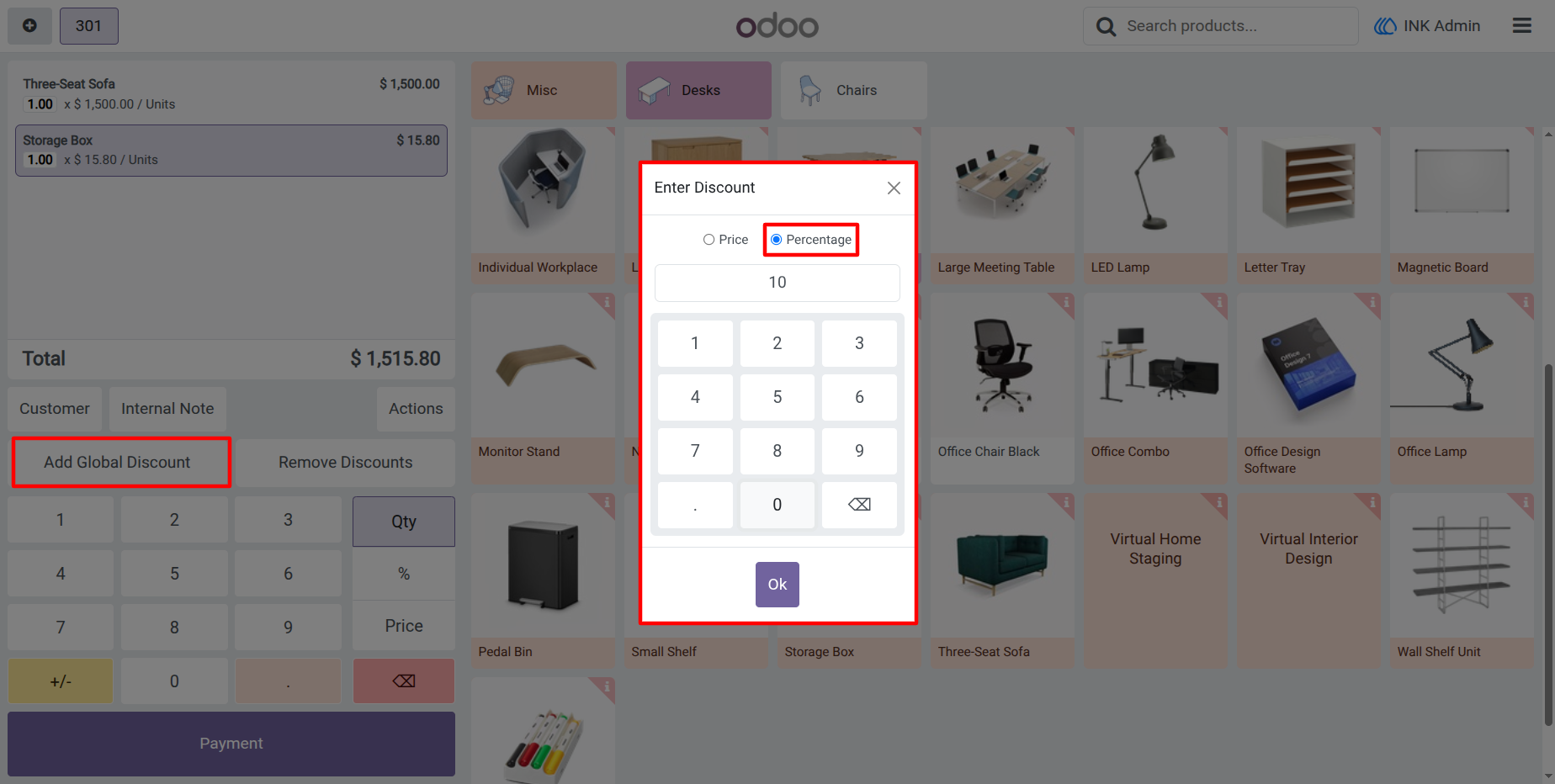1555x784 pixels.
Task: Select the Percentage radio option
Action: tap(811, 240)
